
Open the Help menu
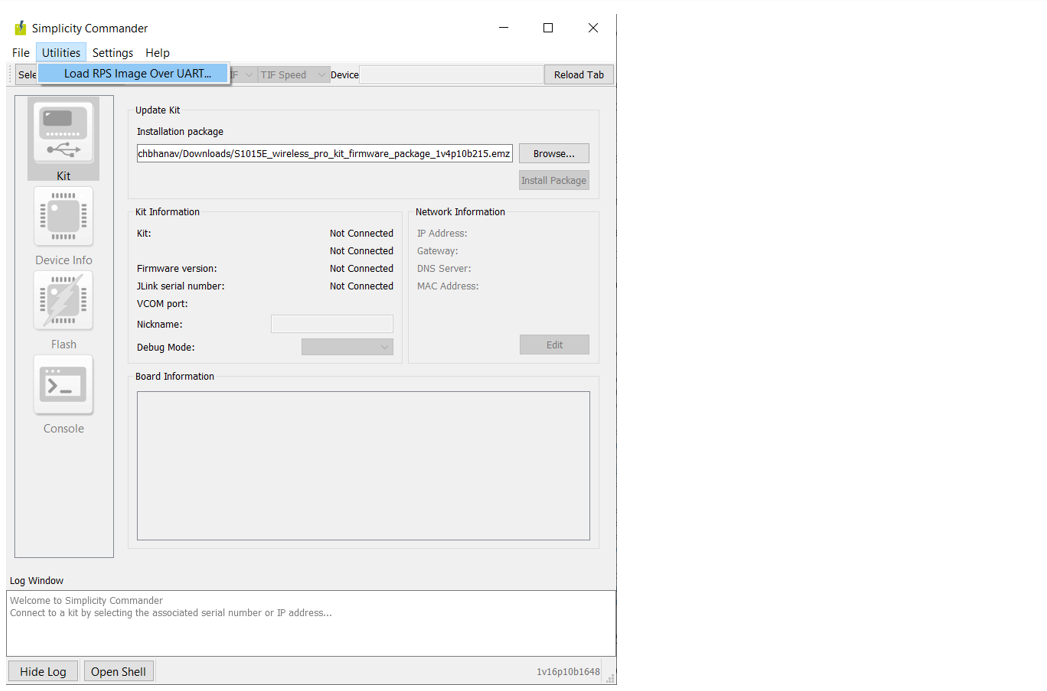[157, 52]
